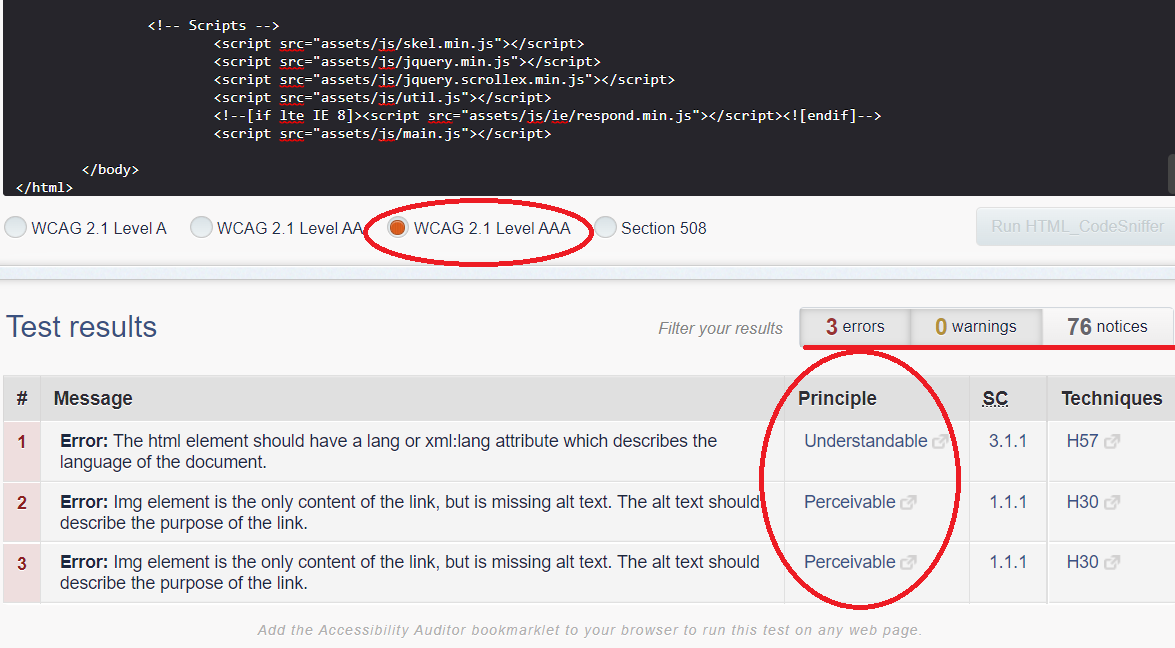Choose WCAG 2.1 Level AA option
This screenshot has height=648, width=1175.
pyautogui.click(x=202, y=228)
